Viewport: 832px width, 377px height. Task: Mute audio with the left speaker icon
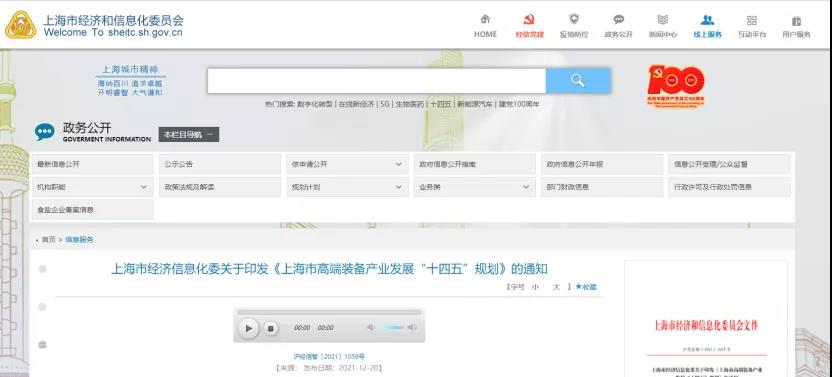point(370,328)
